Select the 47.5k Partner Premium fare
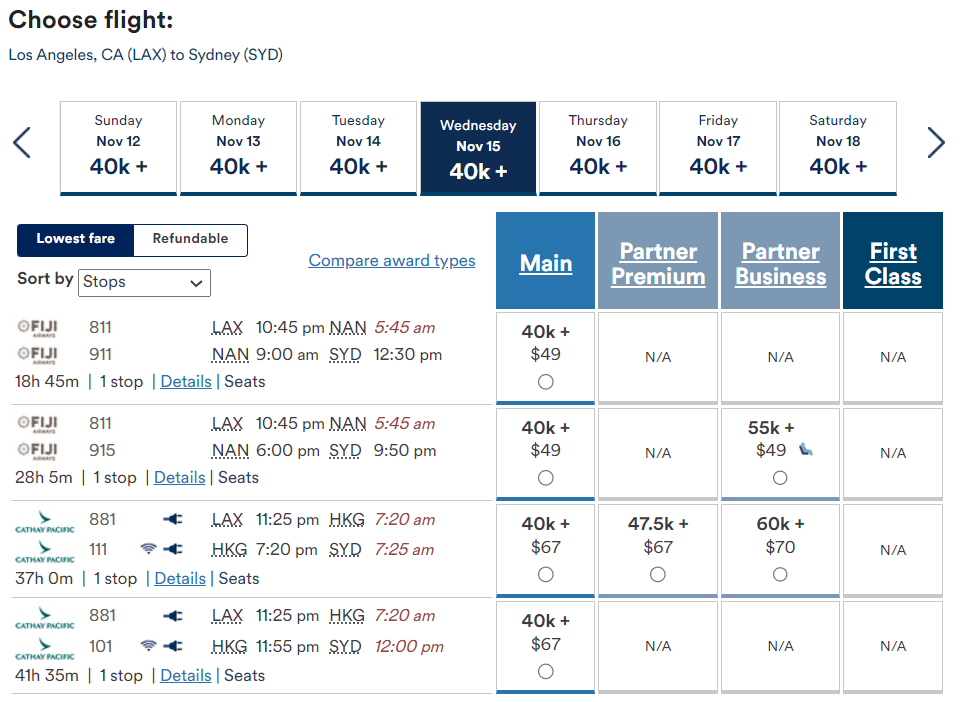The image size is (967, 702). pyautogui.click(x=657, y=574)
